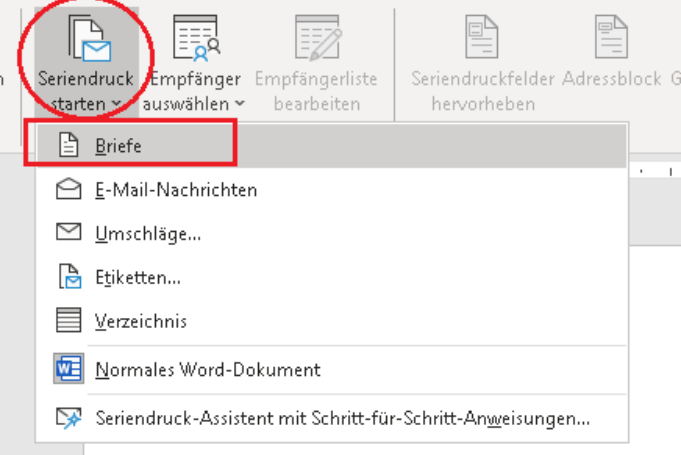Open the Empfänger auswählen dropdown
681x455 pixels.
point(195,63)
